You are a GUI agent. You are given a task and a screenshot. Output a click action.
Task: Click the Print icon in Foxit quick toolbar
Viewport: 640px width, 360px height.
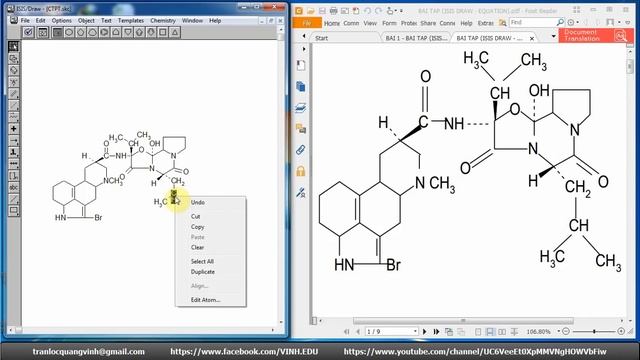coord(333,11)
